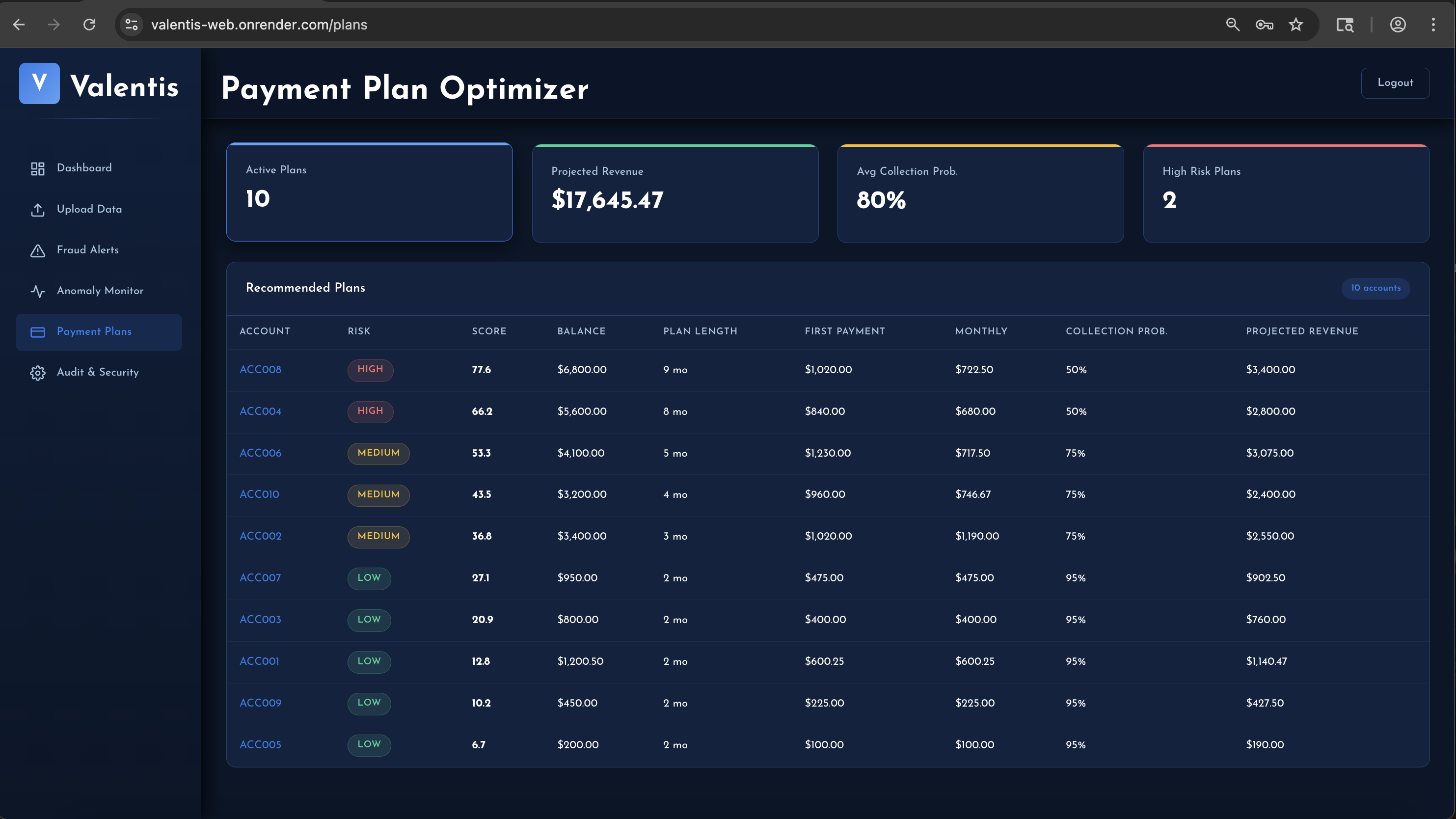Click the Valentis V logo icon
This screenshot has width=1456, height=819.
click(39, 83)
